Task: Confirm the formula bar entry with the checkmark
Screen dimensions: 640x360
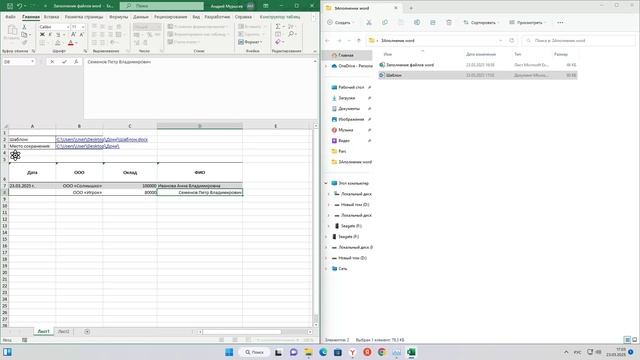Action: point(64,62)
